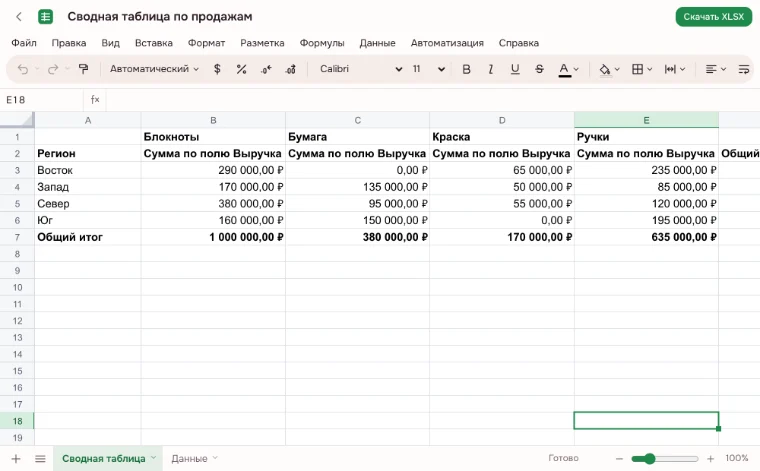Click the fx function icon
760x471 pixels.
(95, 100)
